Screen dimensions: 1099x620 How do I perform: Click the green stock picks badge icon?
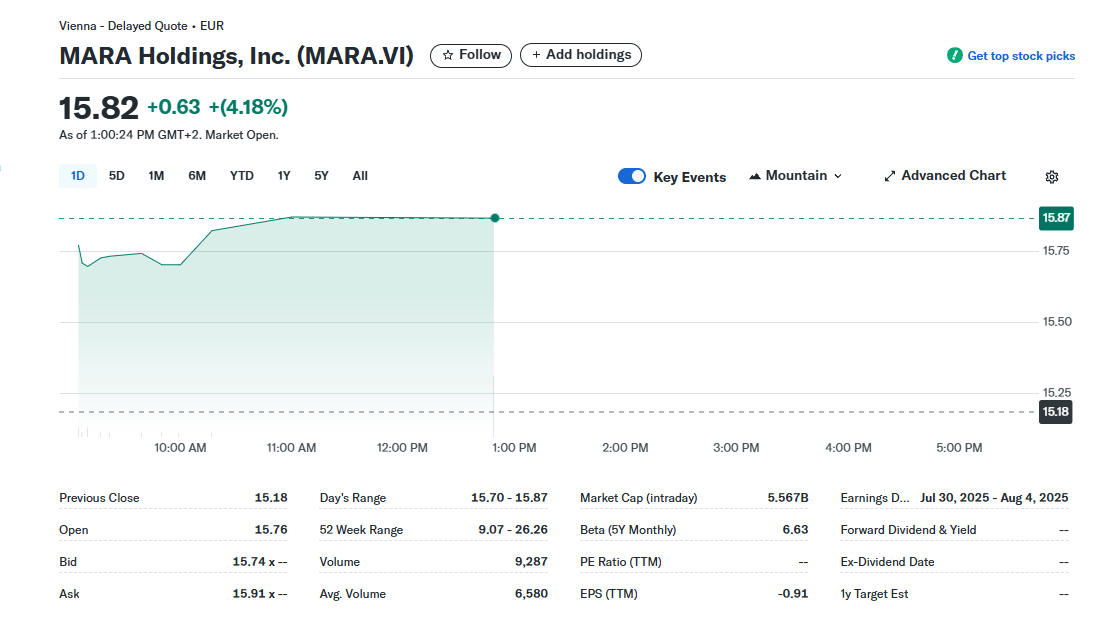tap(955, 55)
